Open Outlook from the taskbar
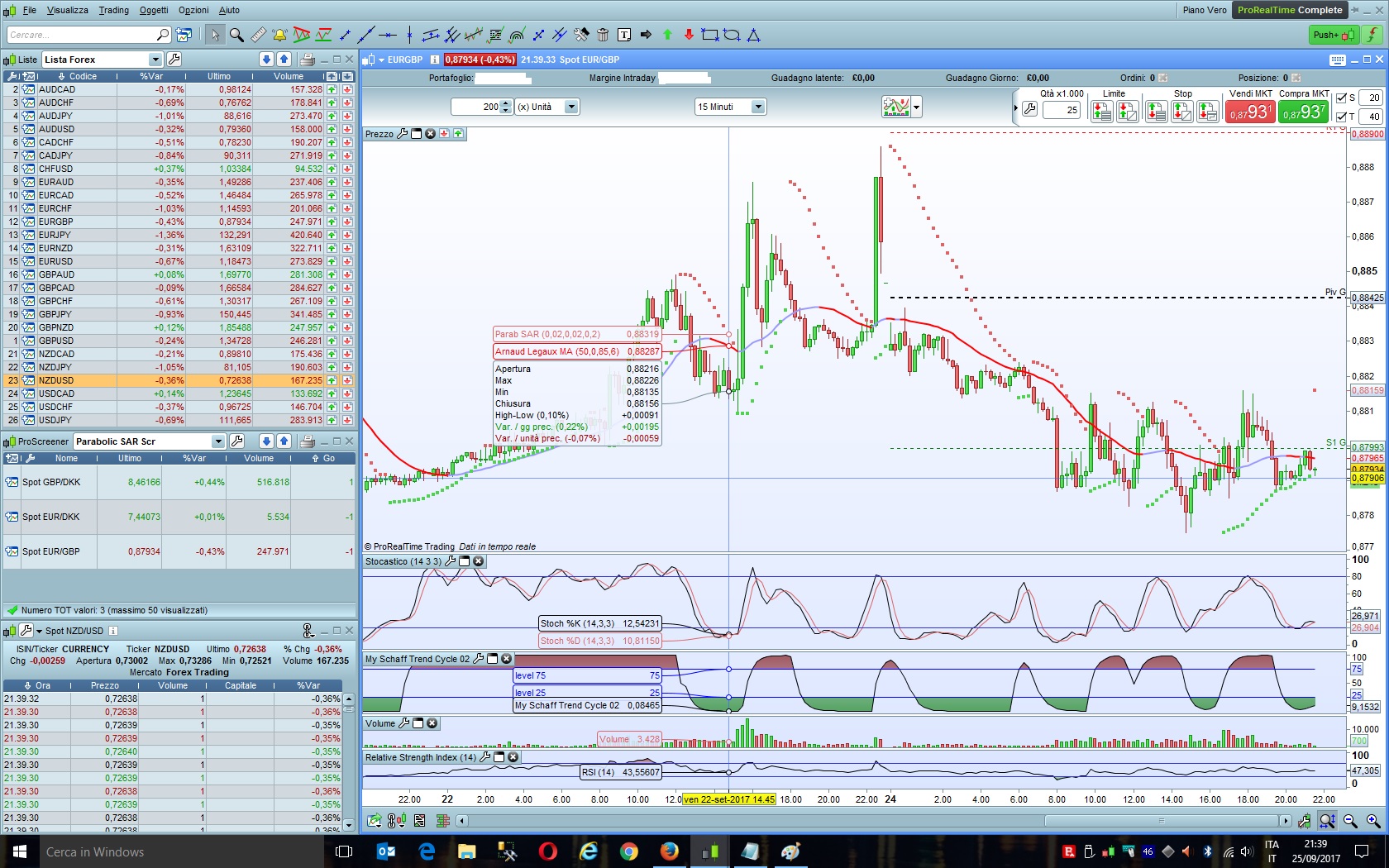This screenshot has width=1389, height=868. (386, 851)
